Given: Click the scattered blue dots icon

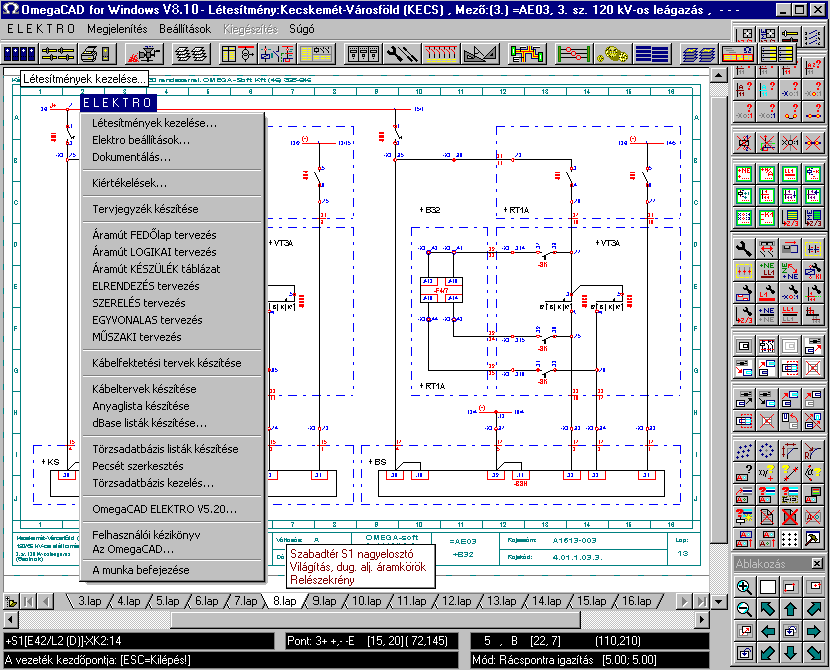Looking at the screenshot, I should coord(744,450).
